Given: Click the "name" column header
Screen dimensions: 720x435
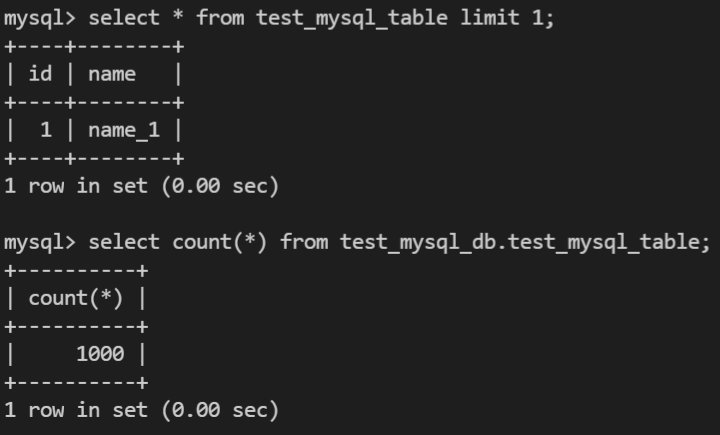Looking at the screenshot, I should point(112,74).
